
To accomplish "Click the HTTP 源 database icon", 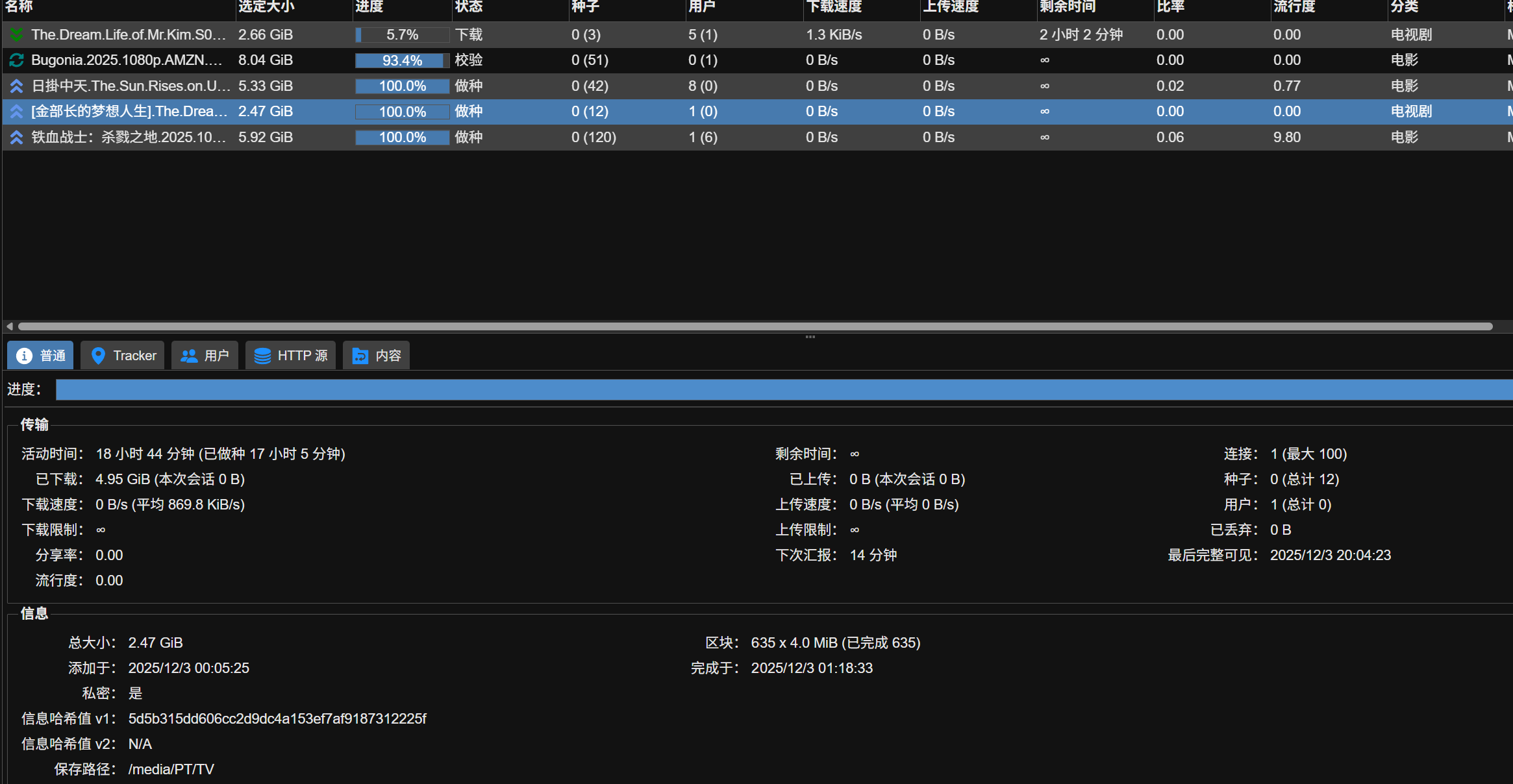I will (x=262, y=356).
